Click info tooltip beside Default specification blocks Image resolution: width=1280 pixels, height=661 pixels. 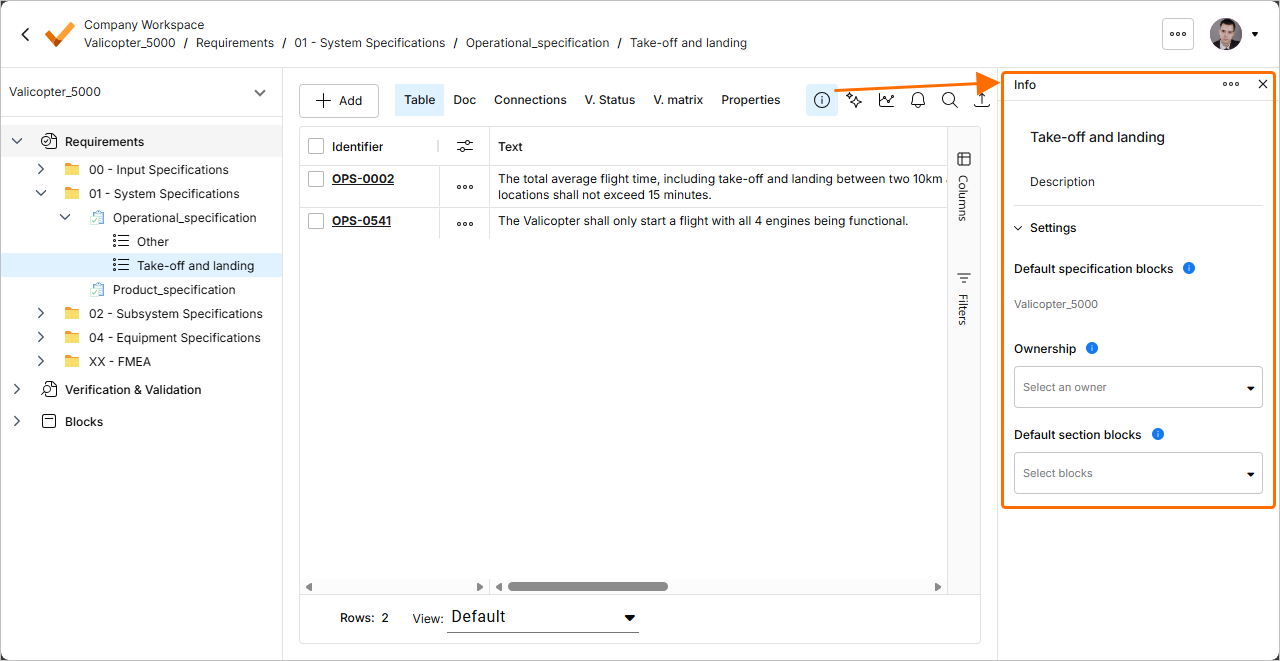(1189, 268)
